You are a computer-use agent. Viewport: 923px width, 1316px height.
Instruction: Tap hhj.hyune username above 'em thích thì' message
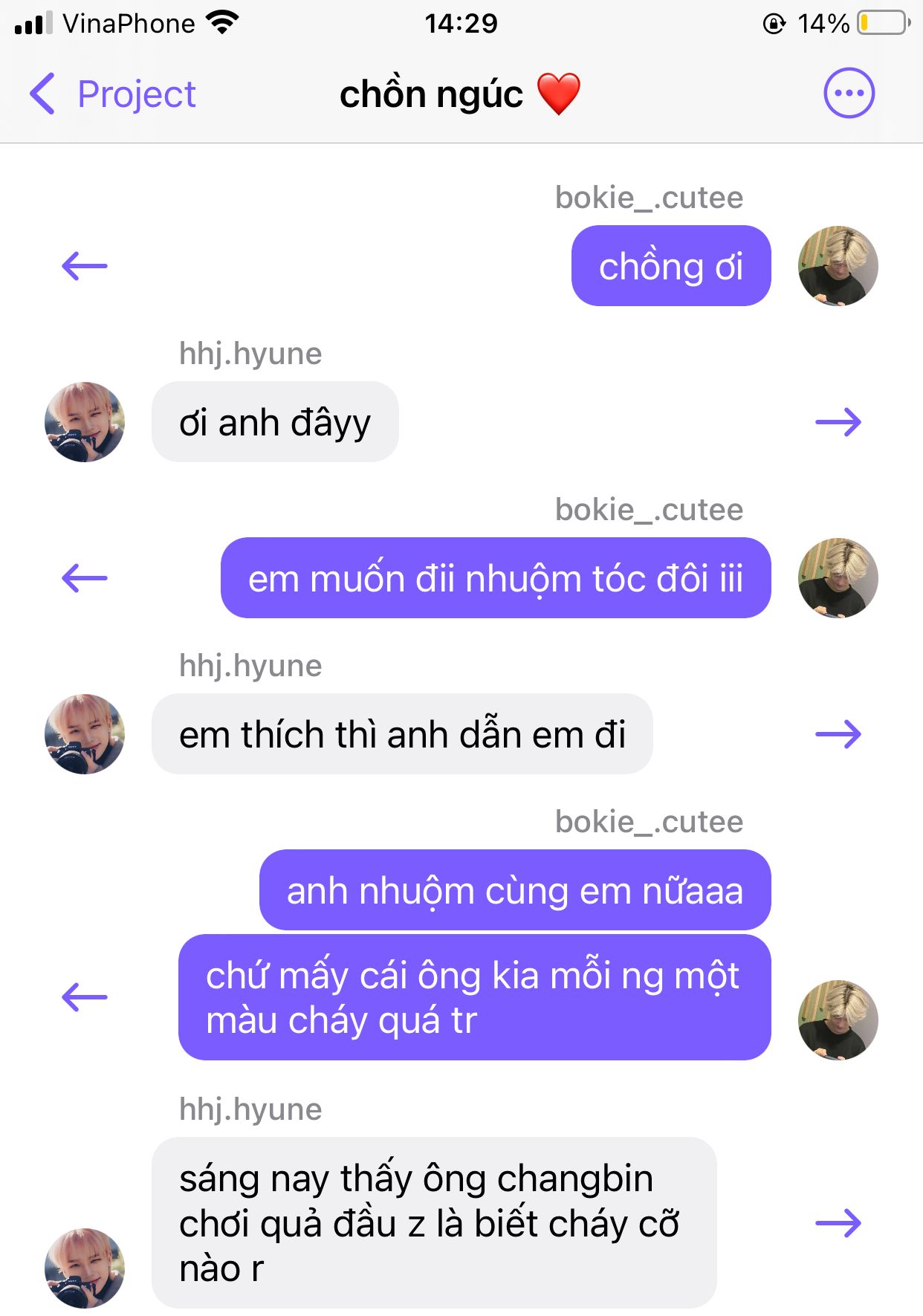(x=250, y=666)
